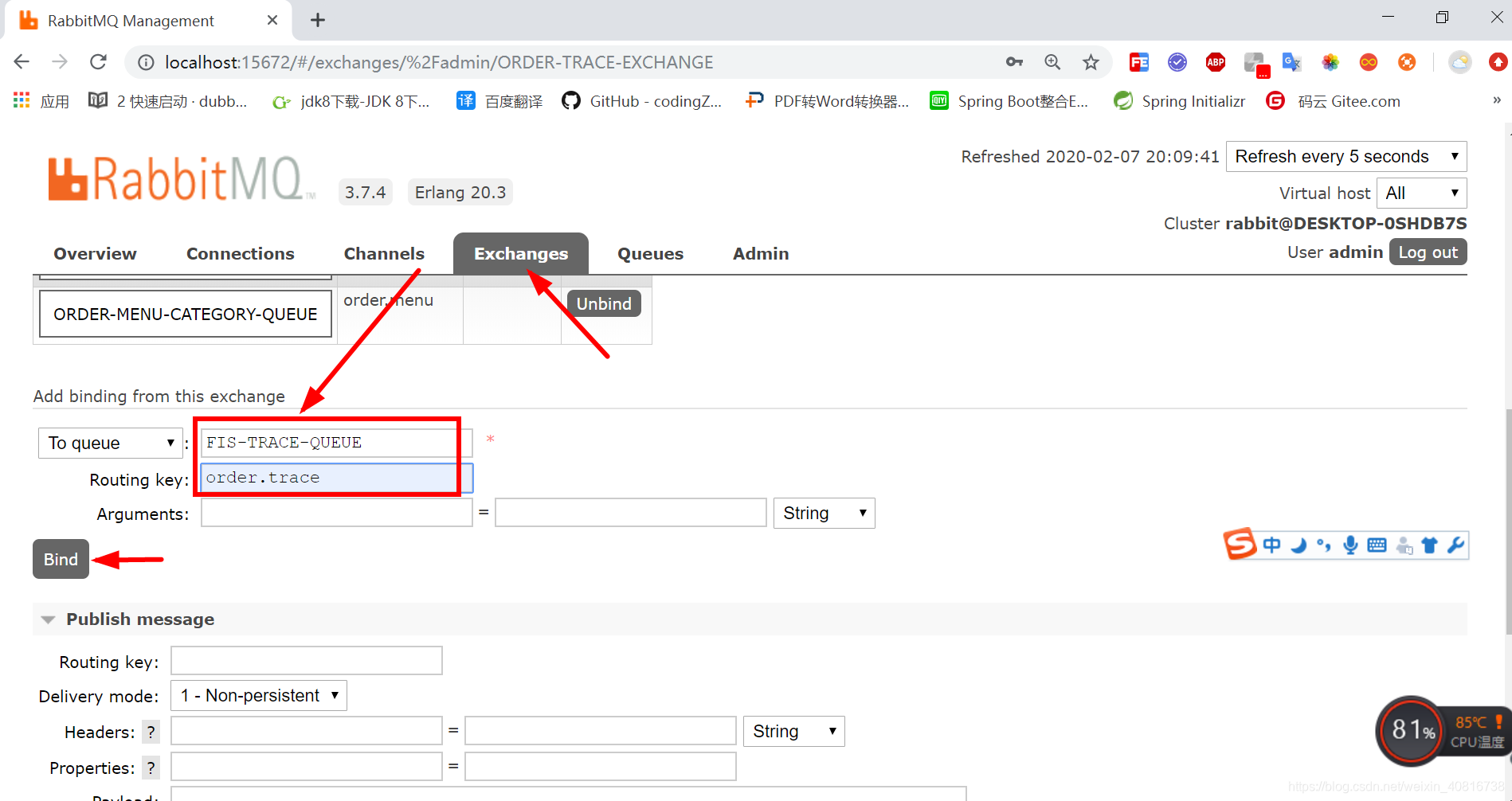Open the To queue destination dropdown
The image size is (1512, 801).
point(111,443)
